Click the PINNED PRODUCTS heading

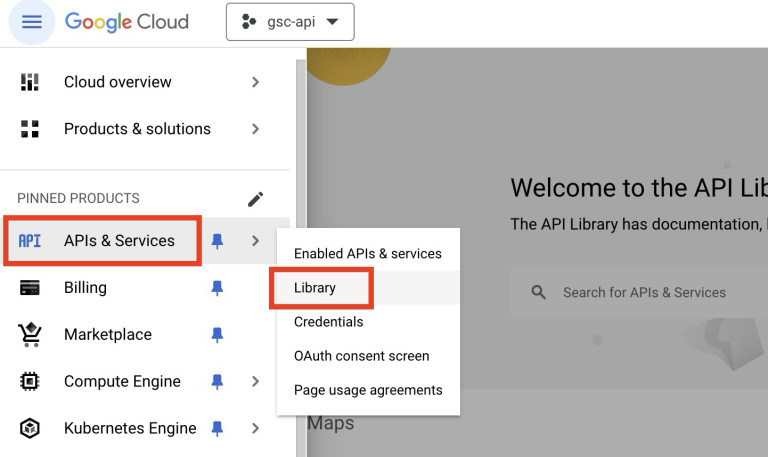pyautogui.click(x=78, y=198)
